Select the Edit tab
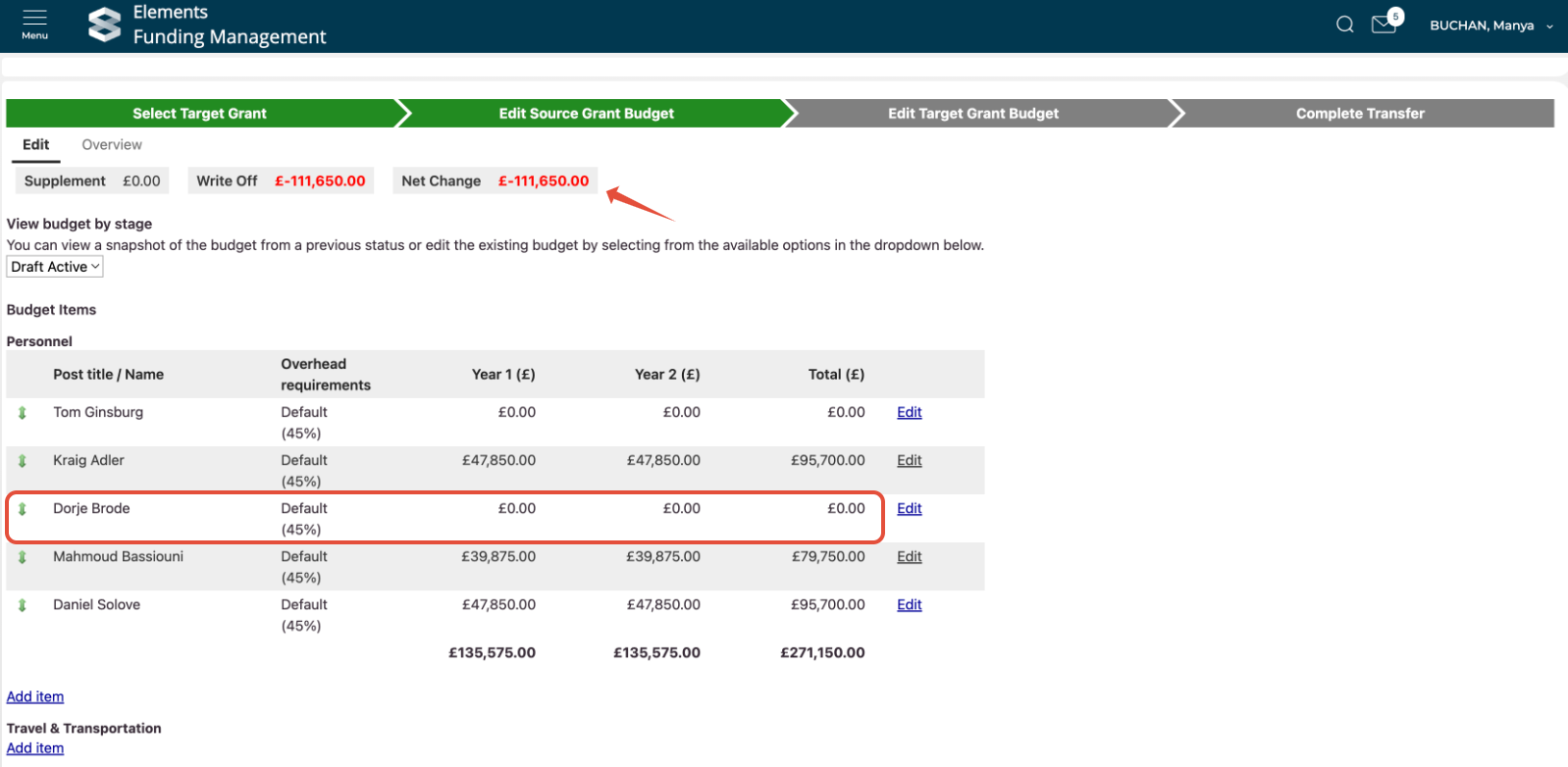The image size is (1568, 767). [x=36, y=144]
